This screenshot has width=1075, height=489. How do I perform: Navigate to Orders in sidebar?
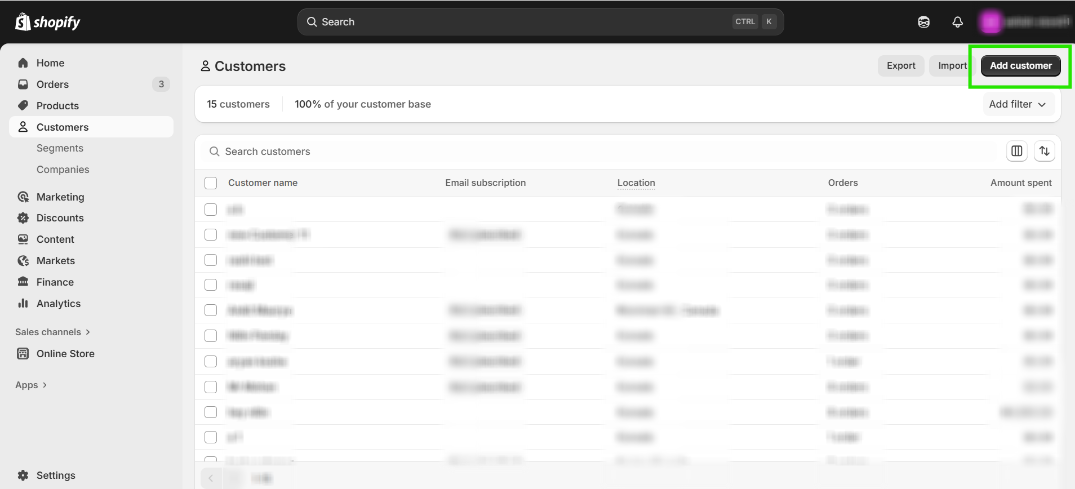(52, 84)
